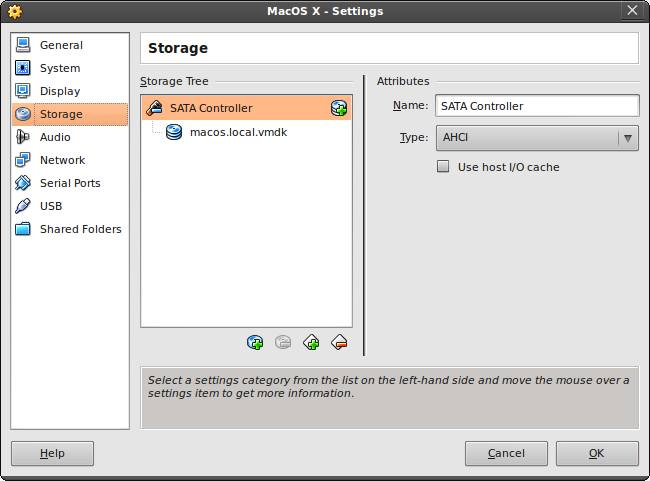Click the USB plug icon in sidebar

(23, 206)
